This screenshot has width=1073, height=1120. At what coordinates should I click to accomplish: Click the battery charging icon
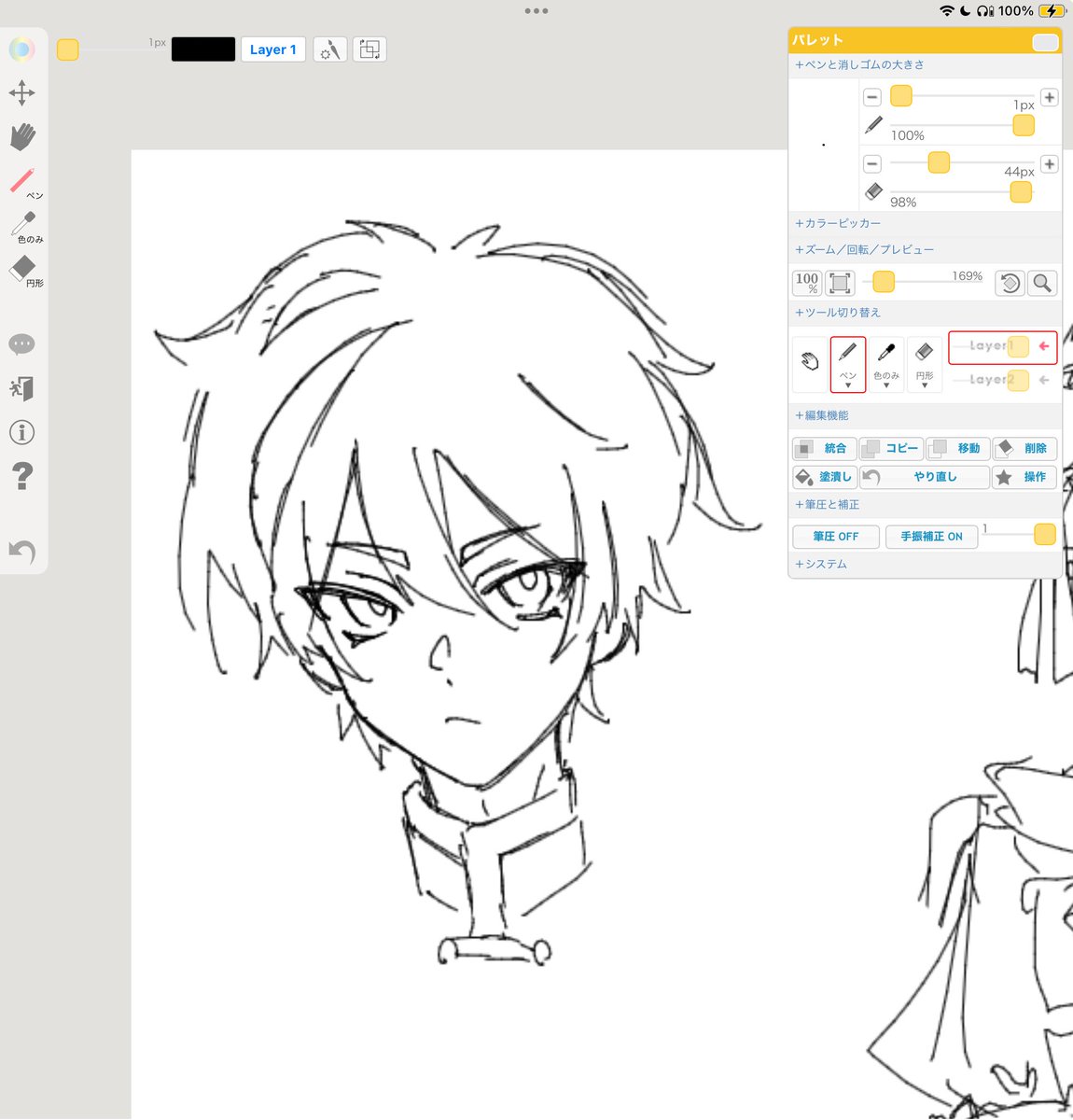pos(1052,11)
